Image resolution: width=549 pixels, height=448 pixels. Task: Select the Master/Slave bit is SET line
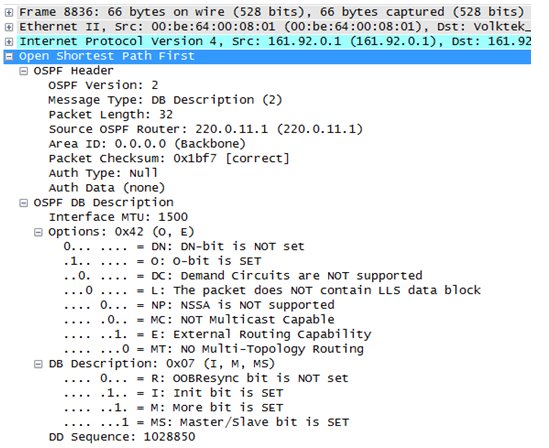(x=206, y=422)
